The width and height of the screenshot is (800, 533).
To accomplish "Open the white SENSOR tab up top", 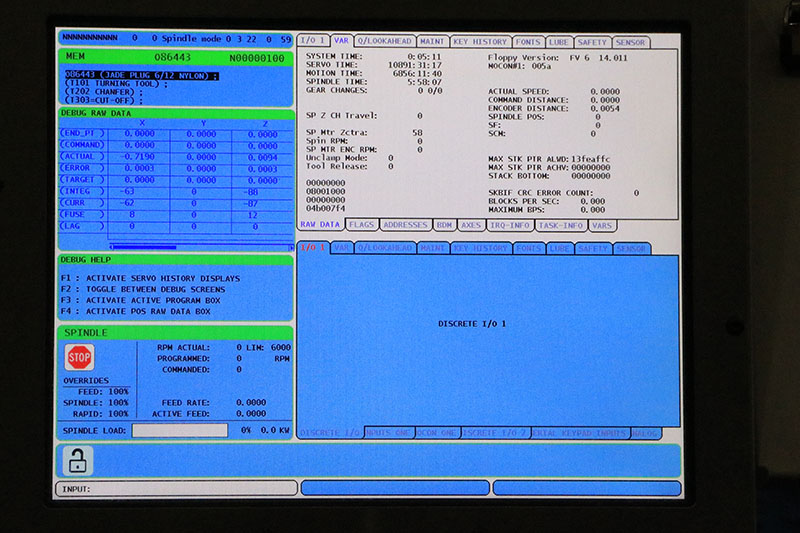I will [x=630, y=42].
